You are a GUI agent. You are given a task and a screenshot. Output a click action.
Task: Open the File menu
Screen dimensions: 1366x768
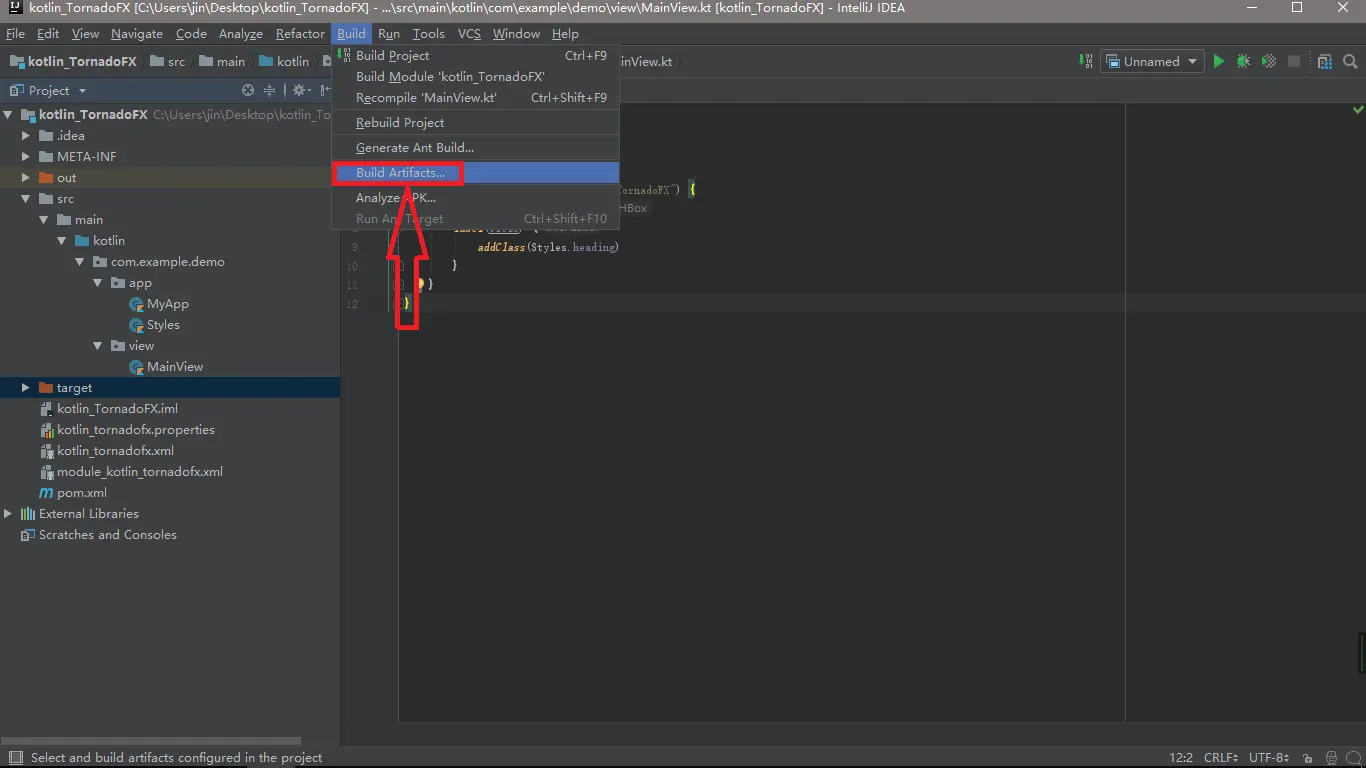tap(15, 34)
